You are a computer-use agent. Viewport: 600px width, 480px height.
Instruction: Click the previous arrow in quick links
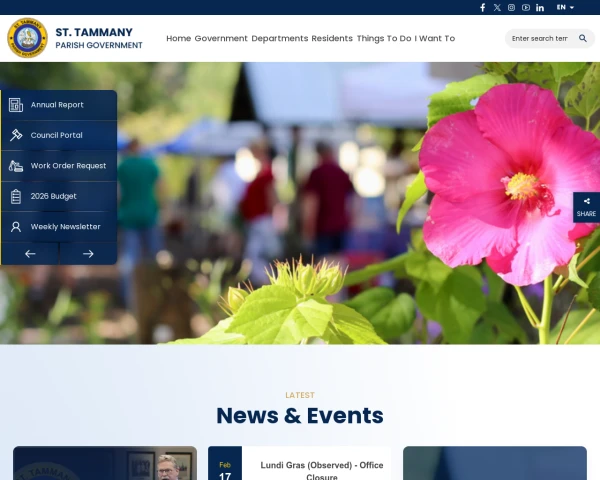click(30, 253)
